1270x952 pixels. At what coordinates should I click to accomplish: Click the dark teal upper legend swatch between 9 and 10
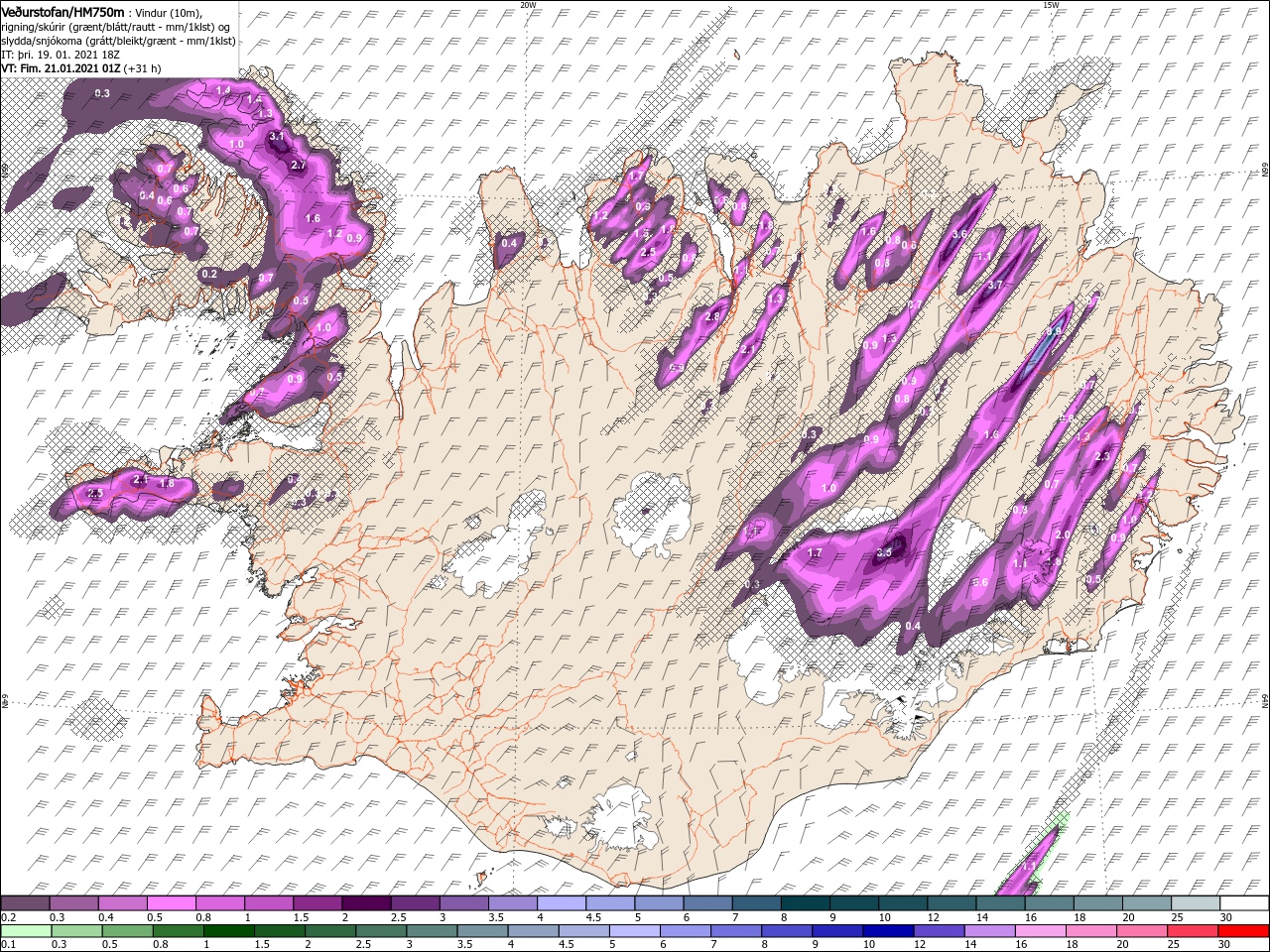pyautogui.click(x=854, y=903)
